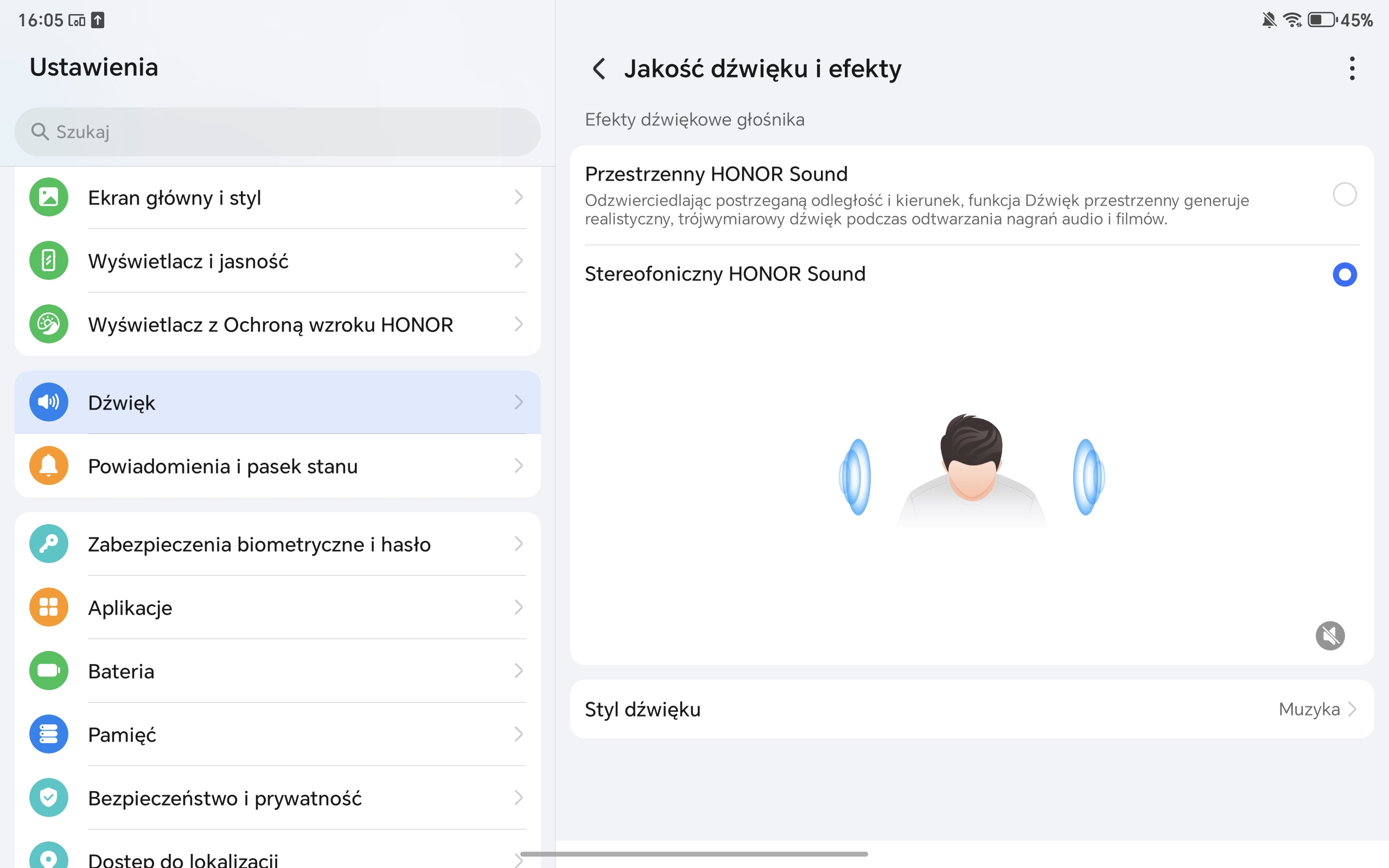This screenshot has height=868, width=1389.
Task: Tap the Szukaj search field
Action: [x=277, y=132]
